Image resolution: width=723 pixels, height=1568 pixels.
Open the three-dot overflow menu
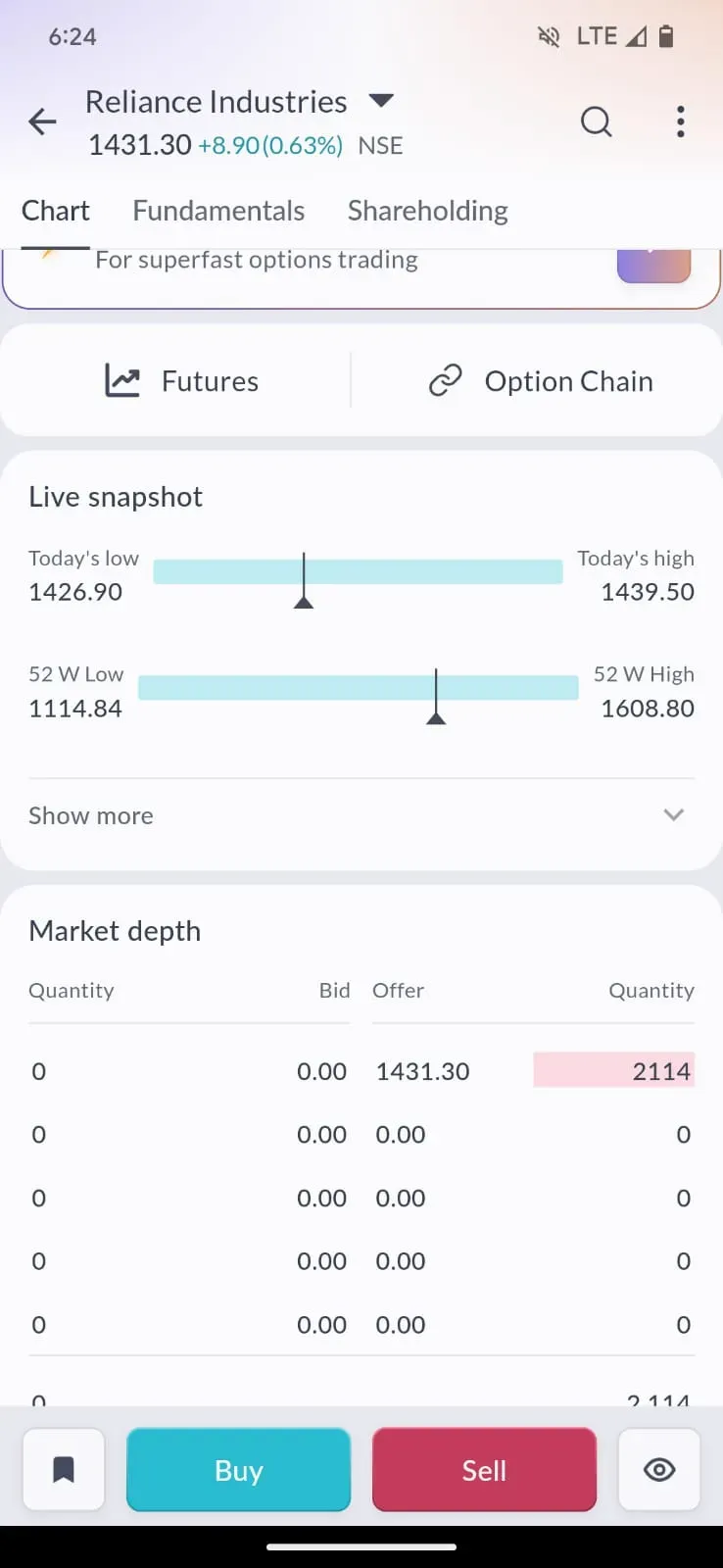click(680, 122)
